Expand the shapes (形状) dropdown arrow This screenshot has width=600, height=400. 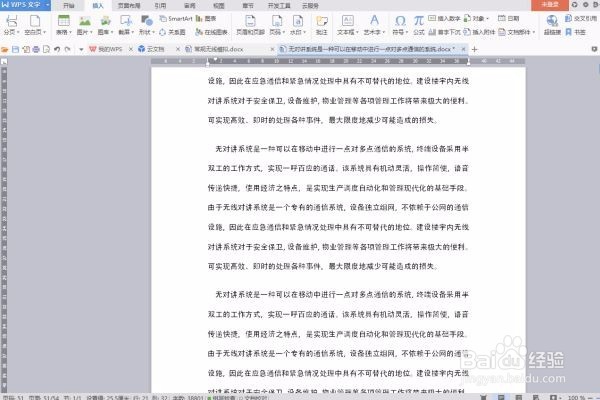coord(153,32)
